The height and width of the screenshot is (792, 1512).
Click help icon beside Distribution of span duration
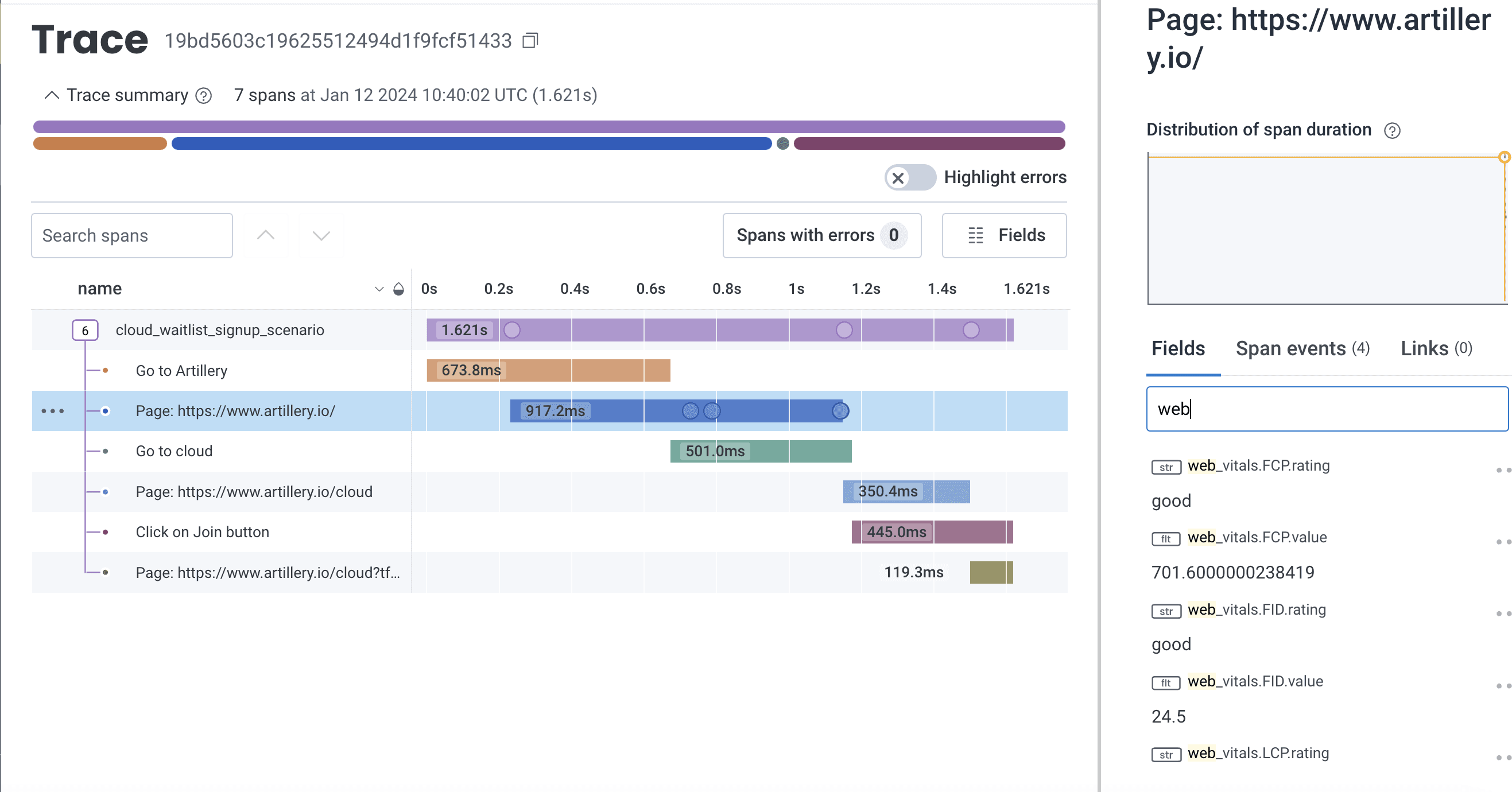click(x=1391, y=130)
